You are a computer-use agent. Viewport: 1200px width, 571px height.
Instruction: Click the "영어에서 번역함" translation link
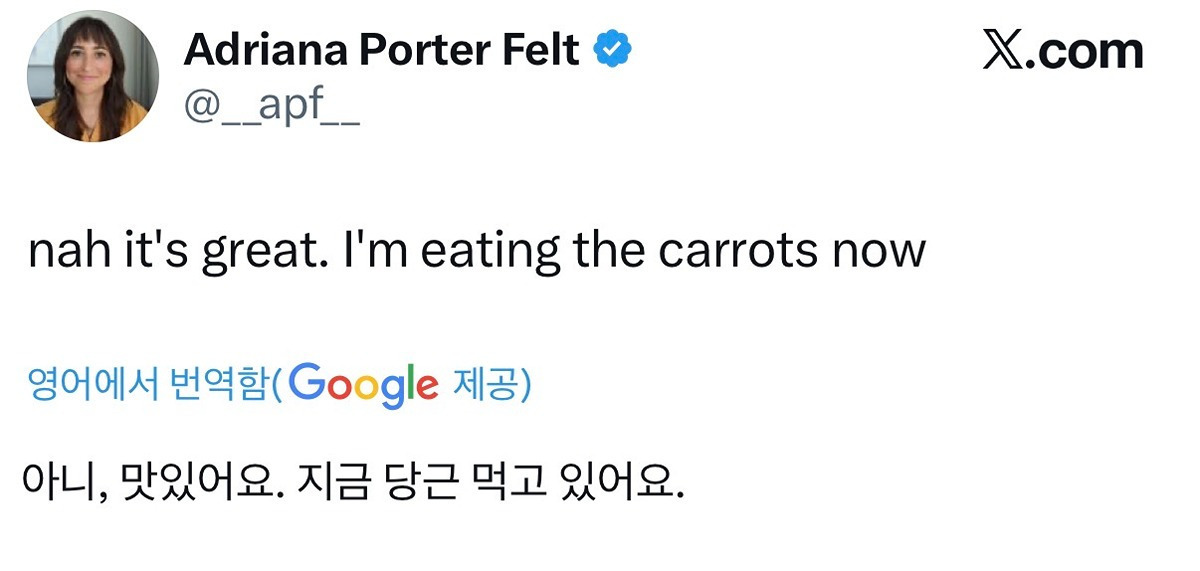click(150, 385)
